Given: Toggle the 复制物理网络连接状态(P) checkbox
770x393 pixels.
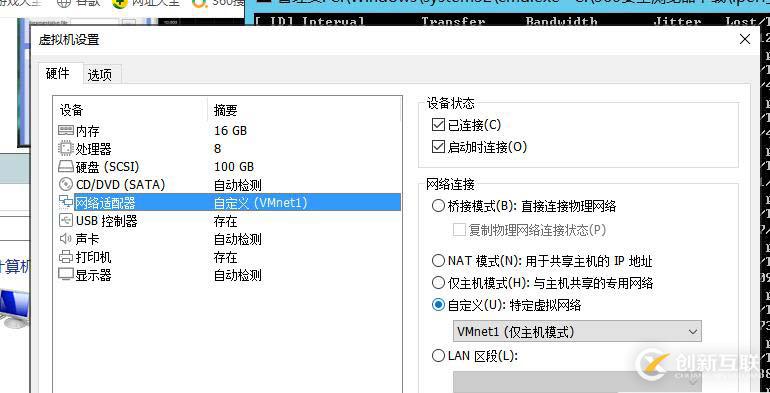Looking at the screenshot, I should [459, 229].
